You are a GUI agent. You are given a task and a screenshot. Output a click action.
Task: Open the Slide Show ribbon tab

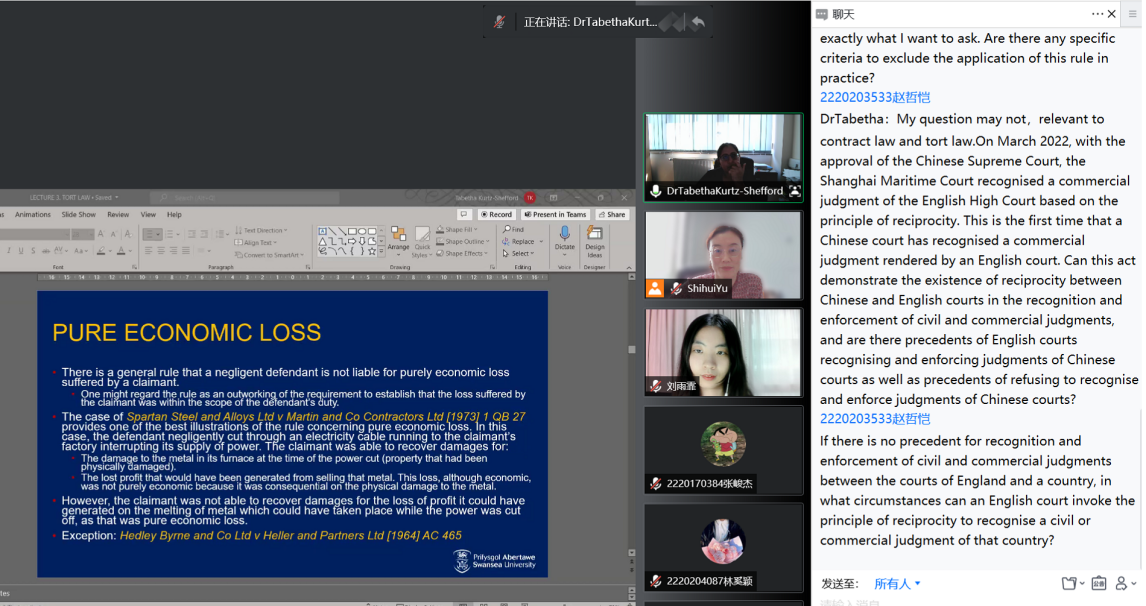(x=78, y=215)
